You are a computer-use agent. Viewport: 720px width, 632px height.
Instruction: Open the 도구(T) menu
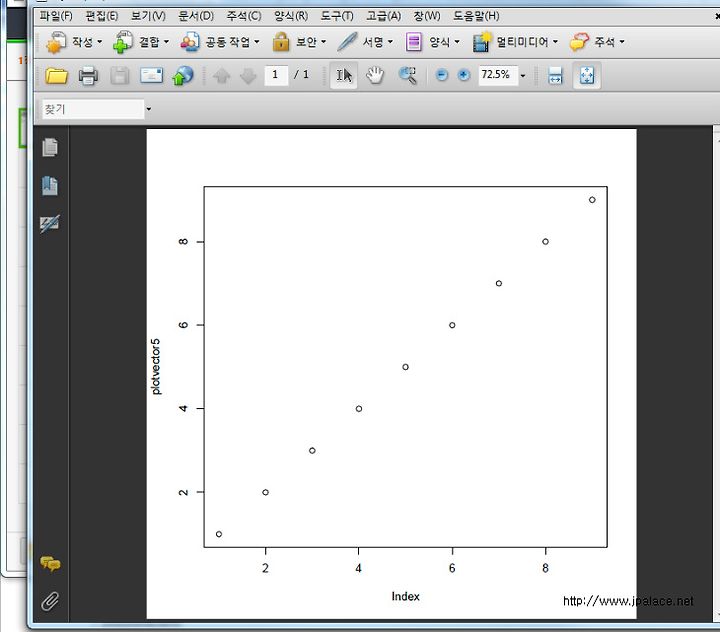coord(337,16)
